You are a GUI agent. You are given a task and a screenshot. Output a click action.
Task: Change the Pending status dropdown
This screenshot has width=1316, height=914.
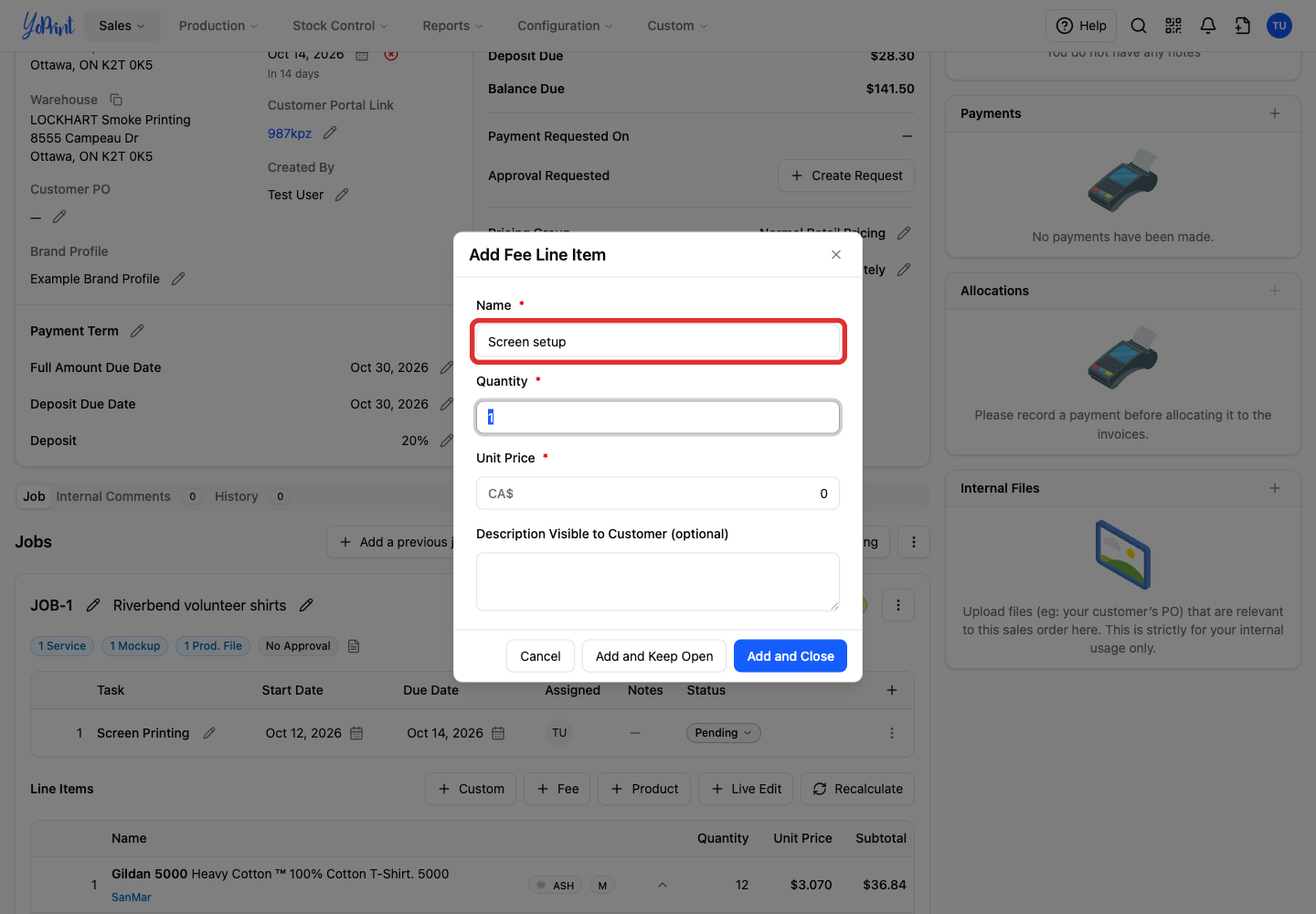(723, 733)
